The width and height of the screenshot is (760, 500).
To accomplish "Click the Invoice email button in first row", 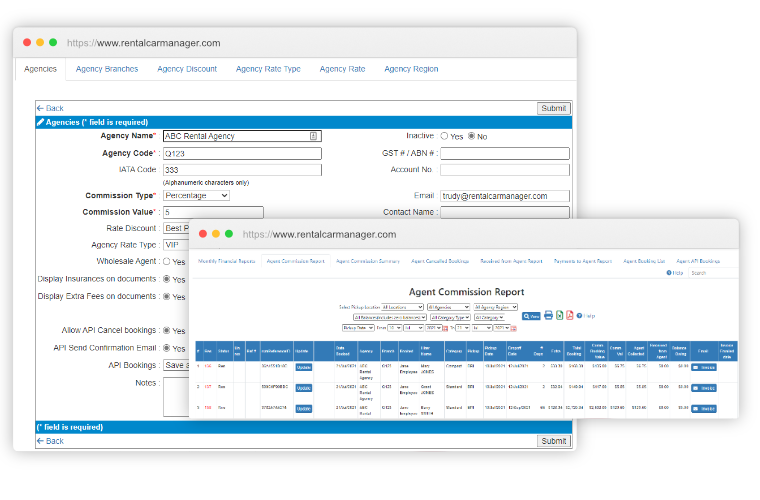I will pos(704,367).
